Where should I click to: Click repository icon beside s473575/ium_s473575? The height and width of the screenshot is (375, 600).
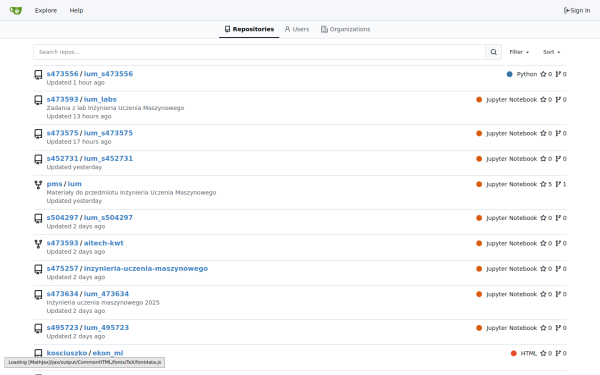click(38, 134)
